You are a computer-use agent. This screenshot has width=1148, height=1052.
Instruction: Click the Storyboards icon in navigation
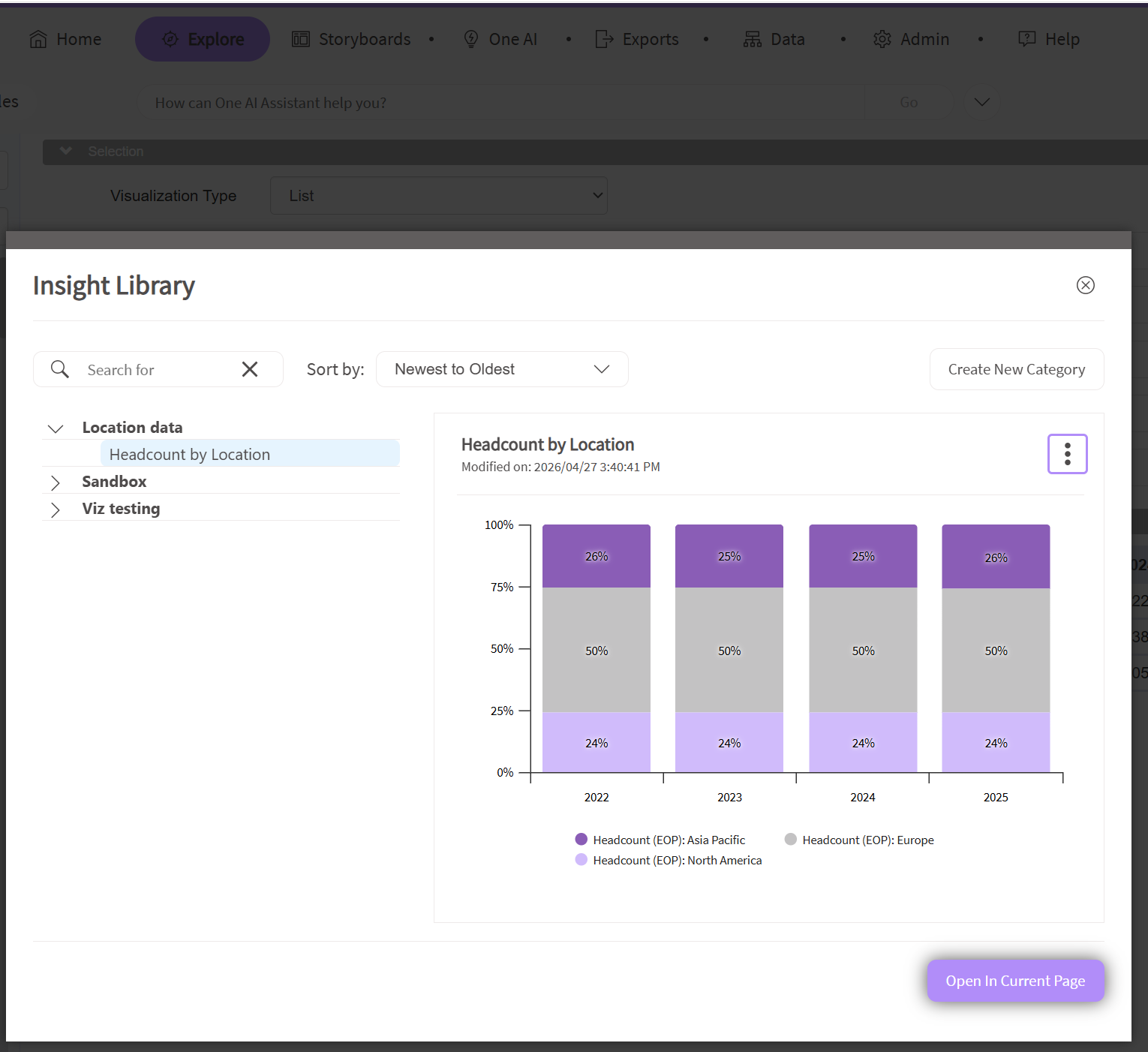[x=301, y=39]
